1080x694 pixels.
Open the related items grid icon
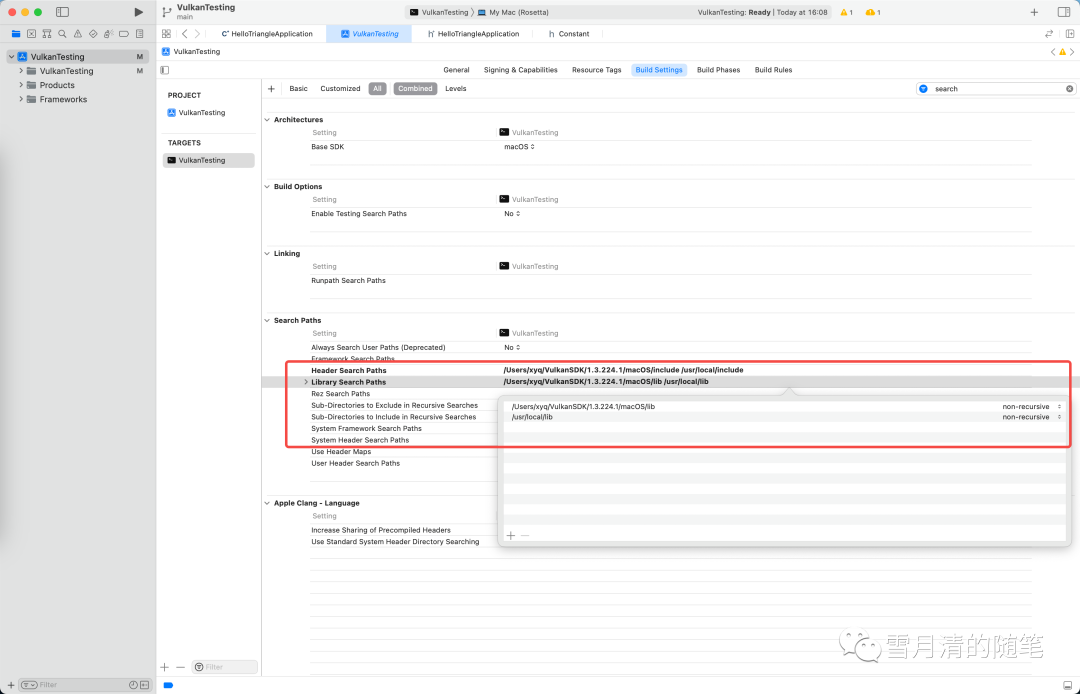coord(166,34)
